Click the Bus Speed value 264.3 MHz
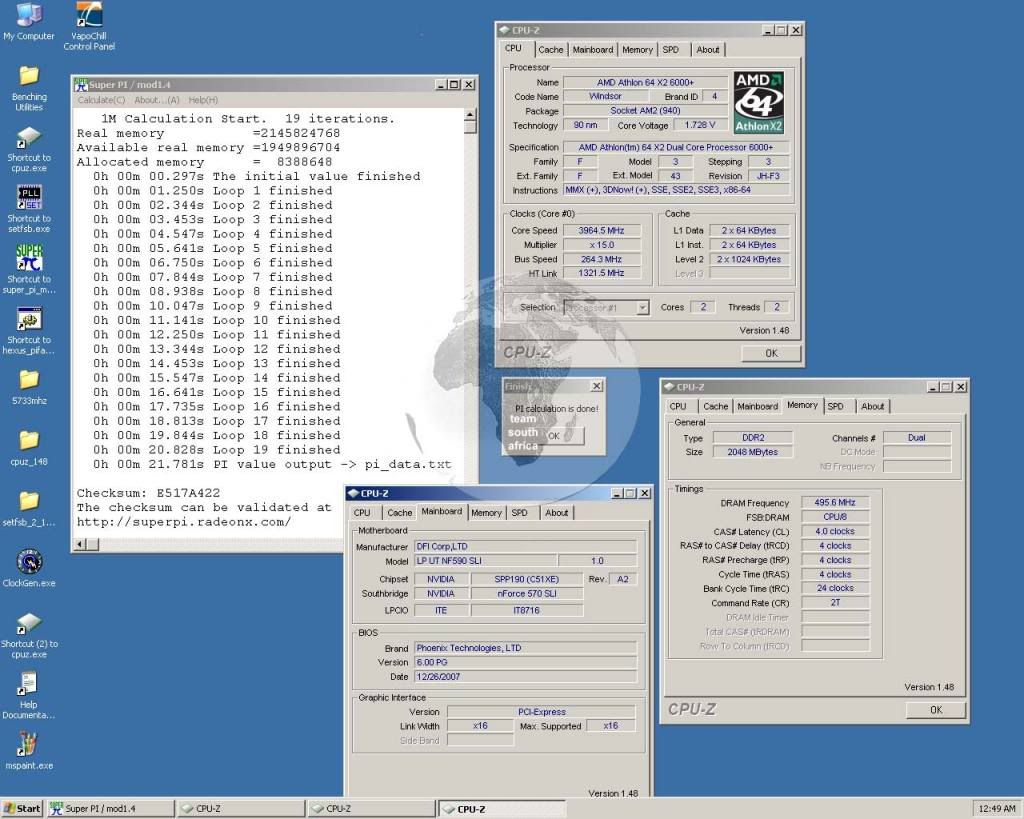This screenshot has width=1024, height=819. pyautogui.click(x=601, y=259)
